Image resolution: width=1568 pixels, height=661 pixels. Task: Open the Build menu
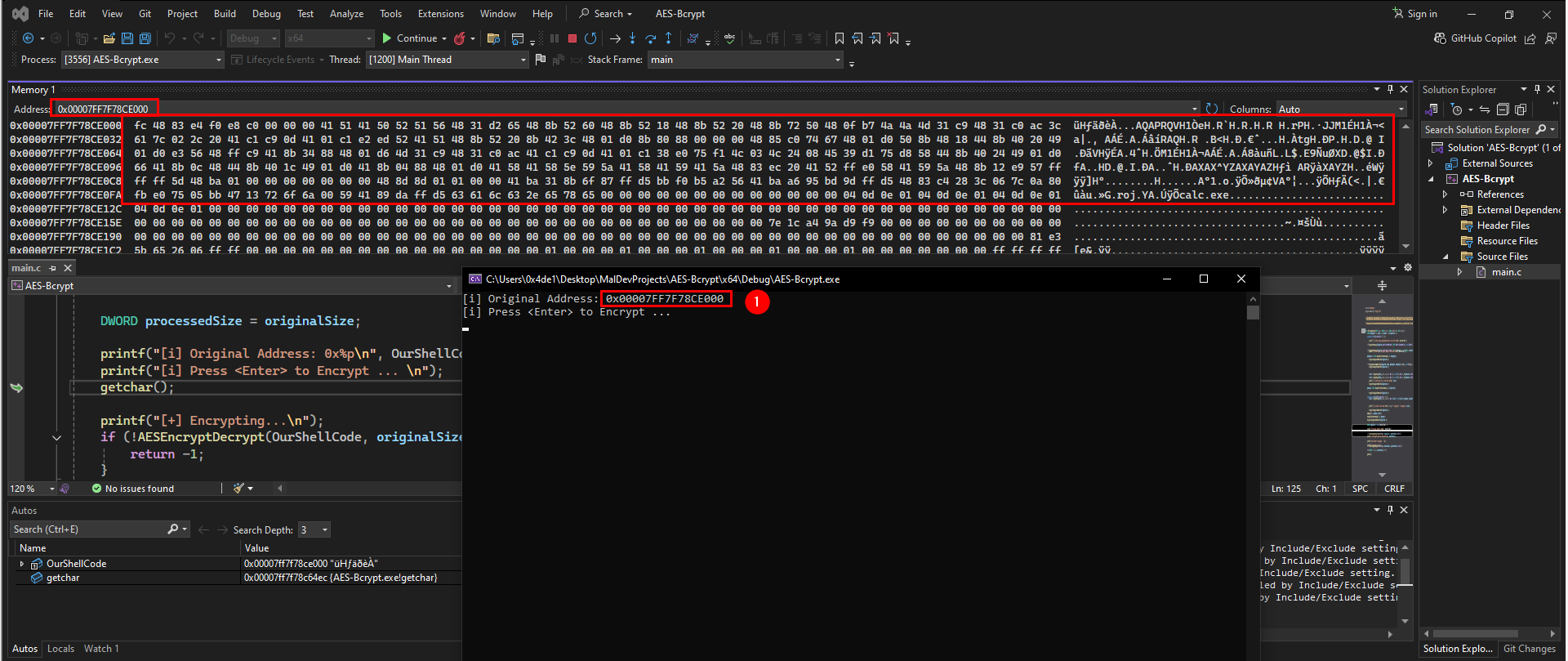coord(225,14)
